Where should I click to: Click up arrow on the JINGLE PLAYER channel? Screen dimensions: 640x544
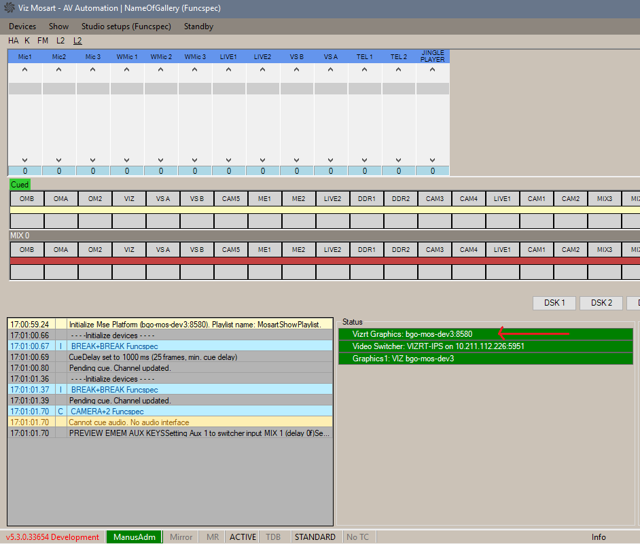432,71
